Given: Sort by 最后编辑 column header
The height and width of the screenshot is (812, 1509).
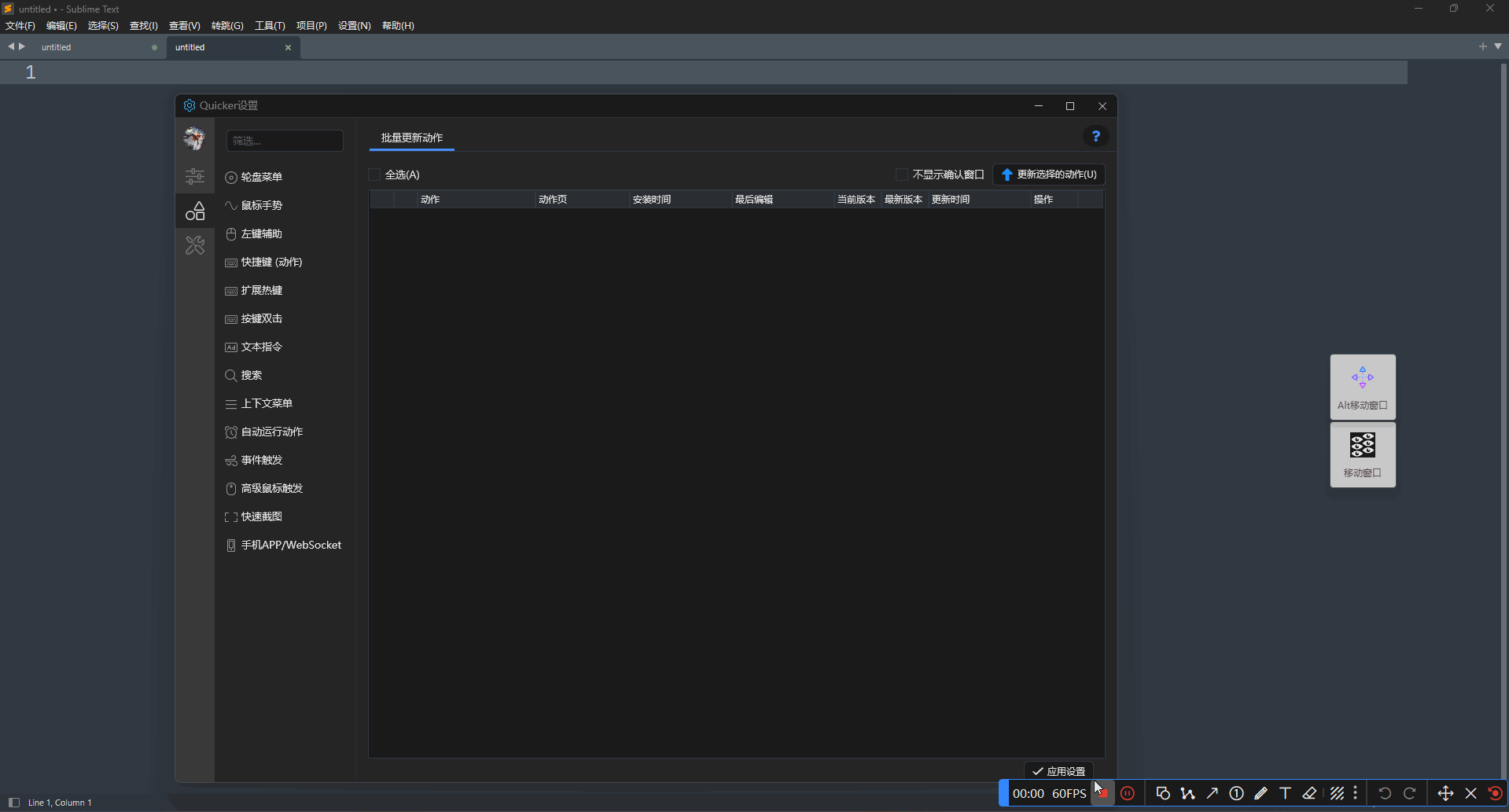Looking at the screenshot, I should tap(782, 200).
